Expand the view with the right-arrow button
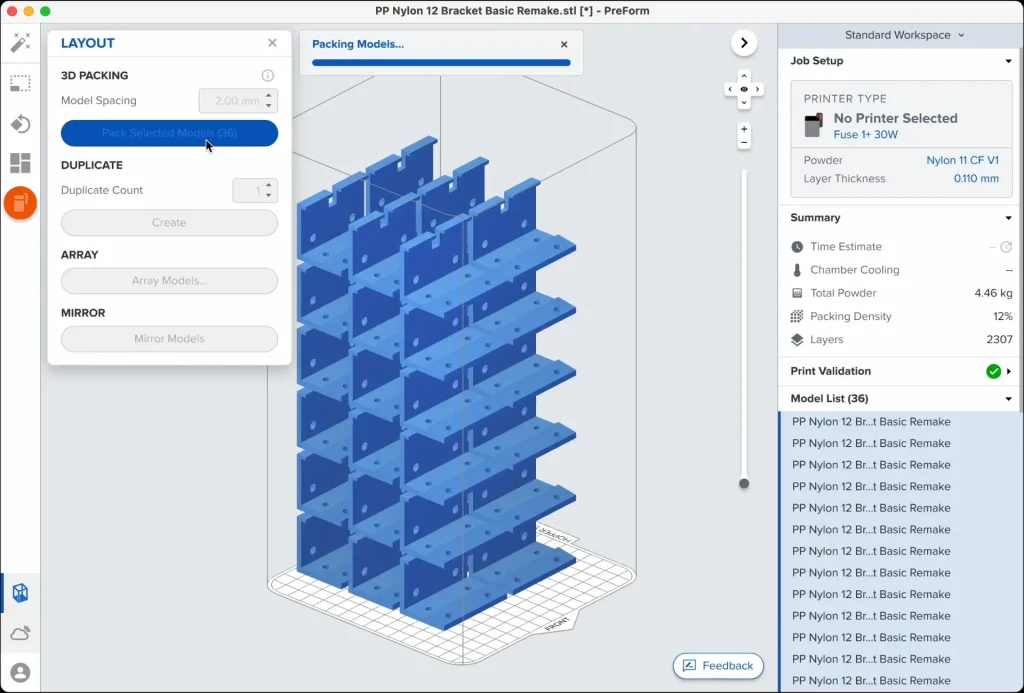 pyautogui.click(x=744, y=43)
